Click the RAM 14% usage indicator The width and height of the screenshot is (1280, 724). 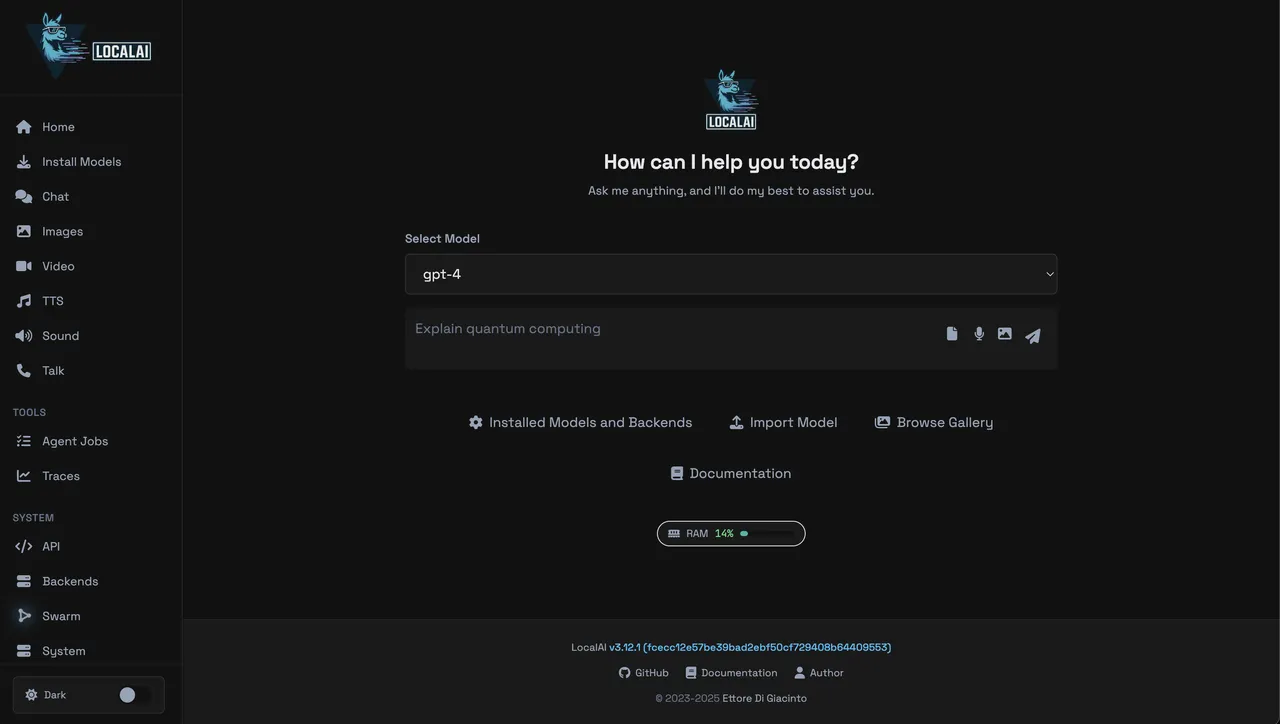pyautogui.click(x=731, y=534)
